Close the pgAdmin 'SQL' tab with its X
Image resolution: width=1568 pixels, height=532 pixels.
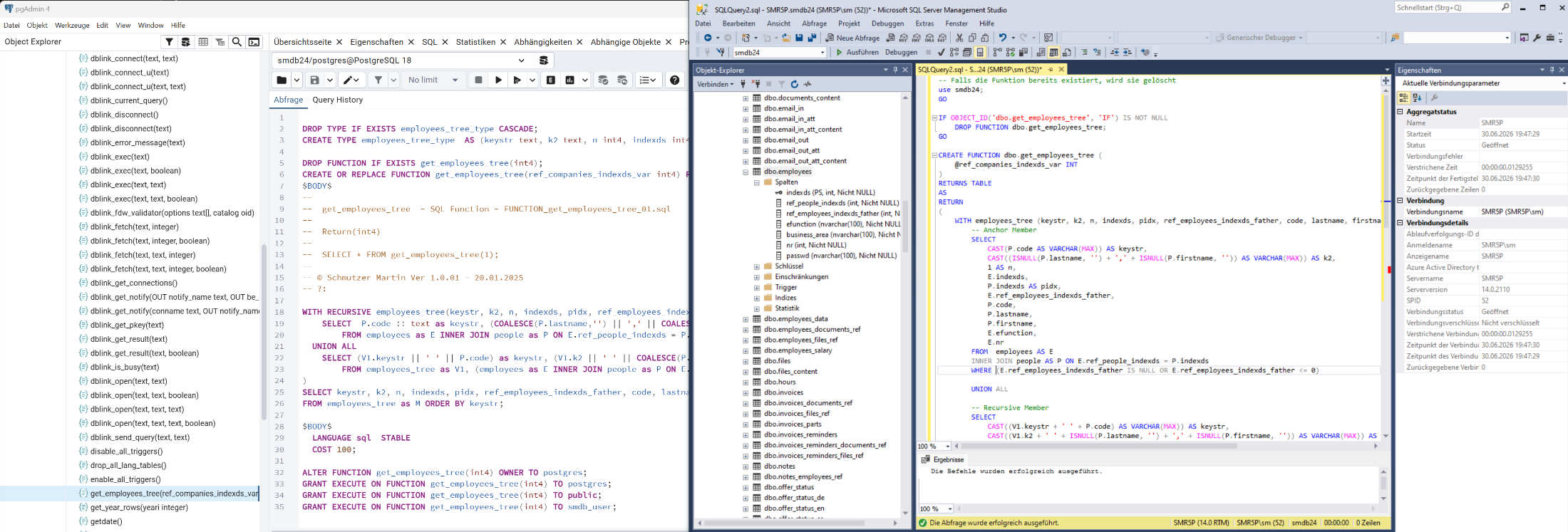click(x=445, y=42)
